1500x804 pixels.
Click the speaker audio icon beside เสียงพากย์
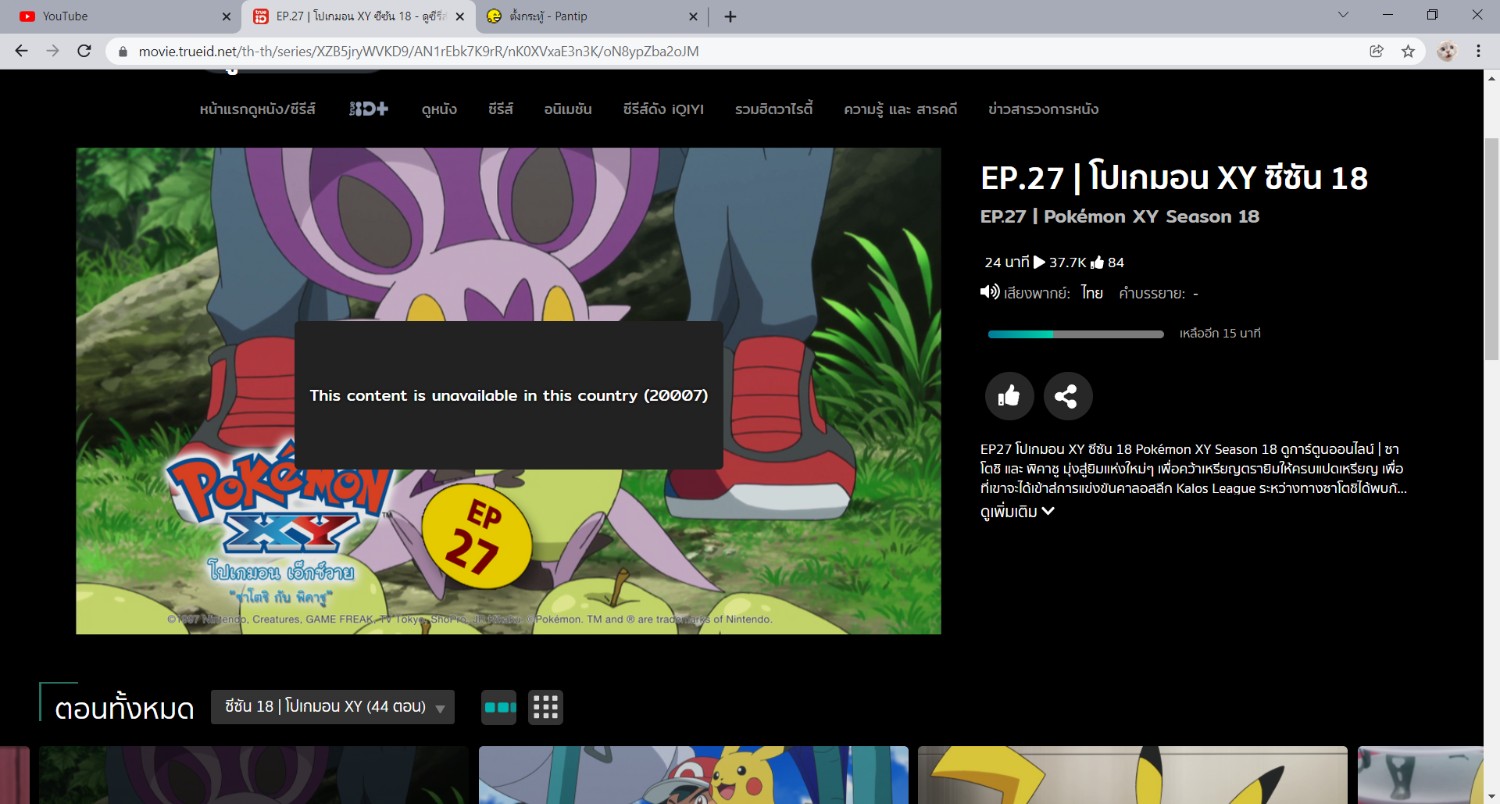point(990,292)
